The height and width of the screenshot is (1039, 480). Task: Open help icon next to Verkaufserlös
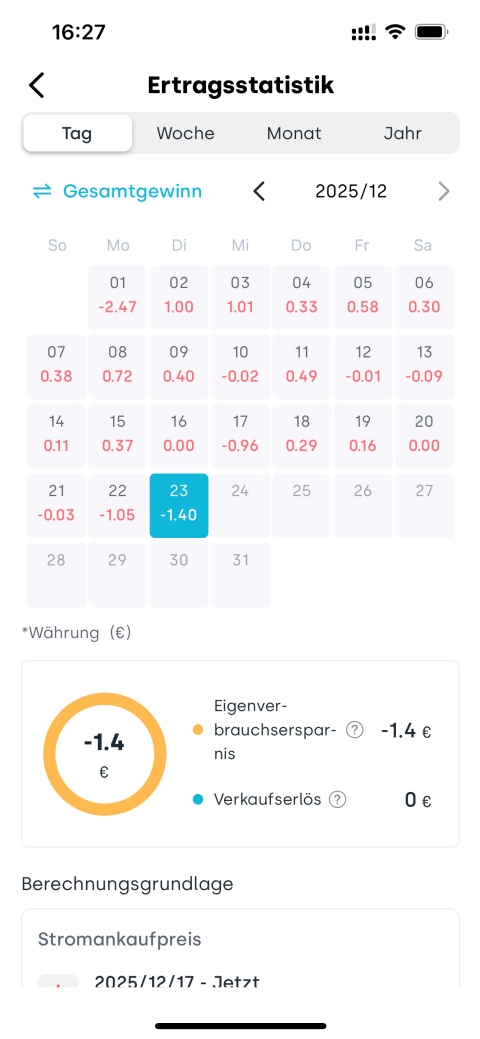click(x=337, y=800)
